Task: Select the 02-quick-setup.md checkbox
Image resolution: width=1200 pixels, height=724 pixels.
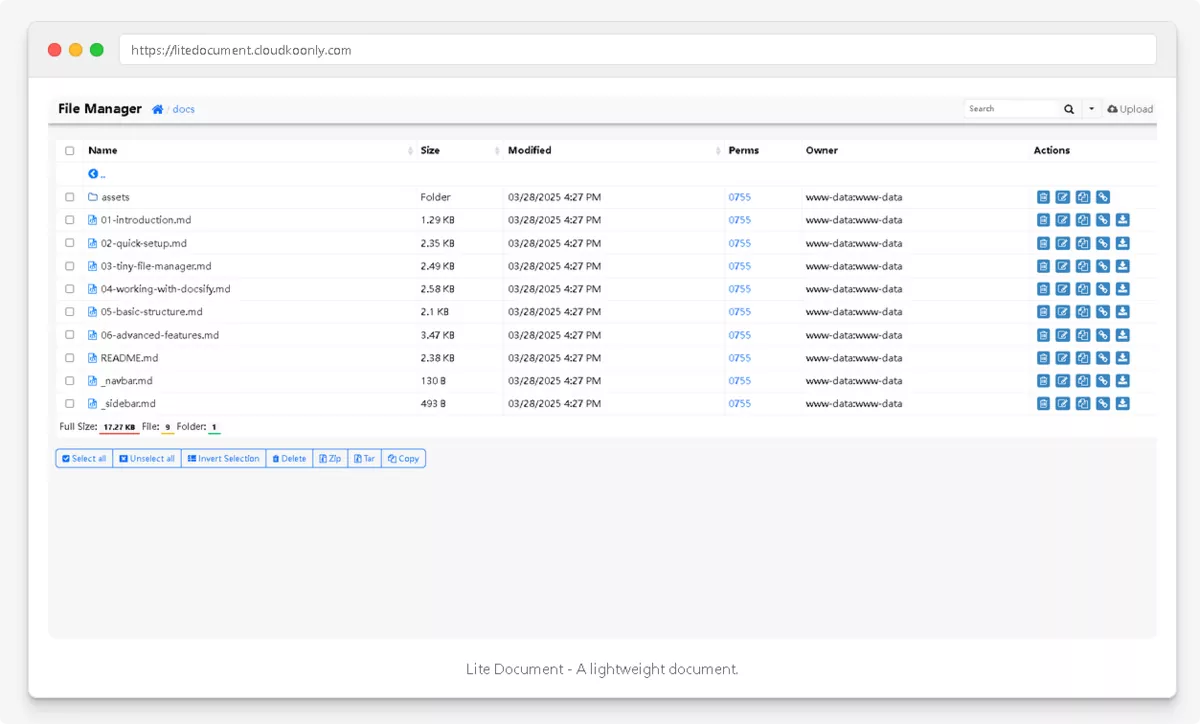Action: coord(70,243)
